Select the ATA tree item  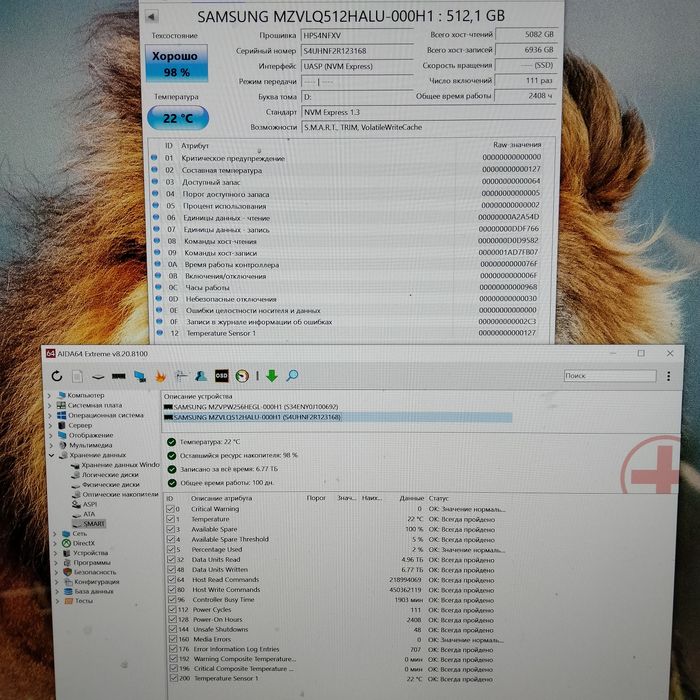tap(89, 514)
